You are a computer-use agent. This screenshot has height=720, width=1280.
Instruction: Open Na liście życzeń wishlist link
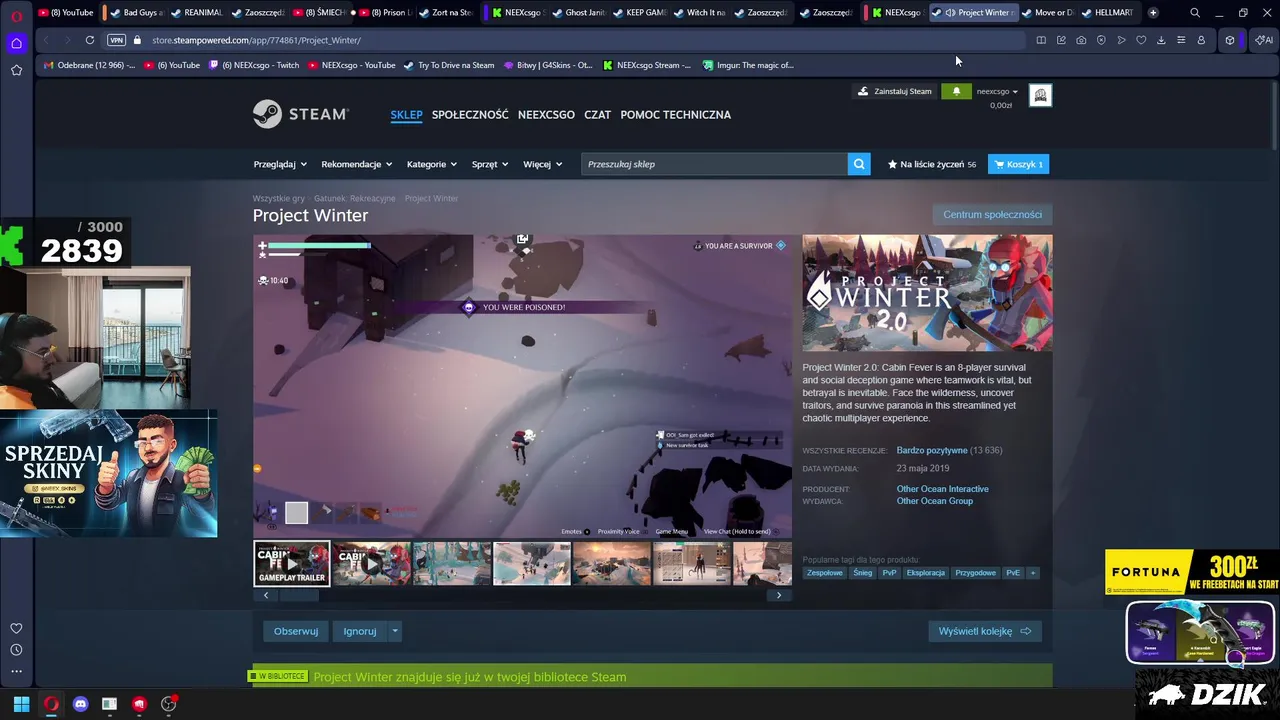932,164
